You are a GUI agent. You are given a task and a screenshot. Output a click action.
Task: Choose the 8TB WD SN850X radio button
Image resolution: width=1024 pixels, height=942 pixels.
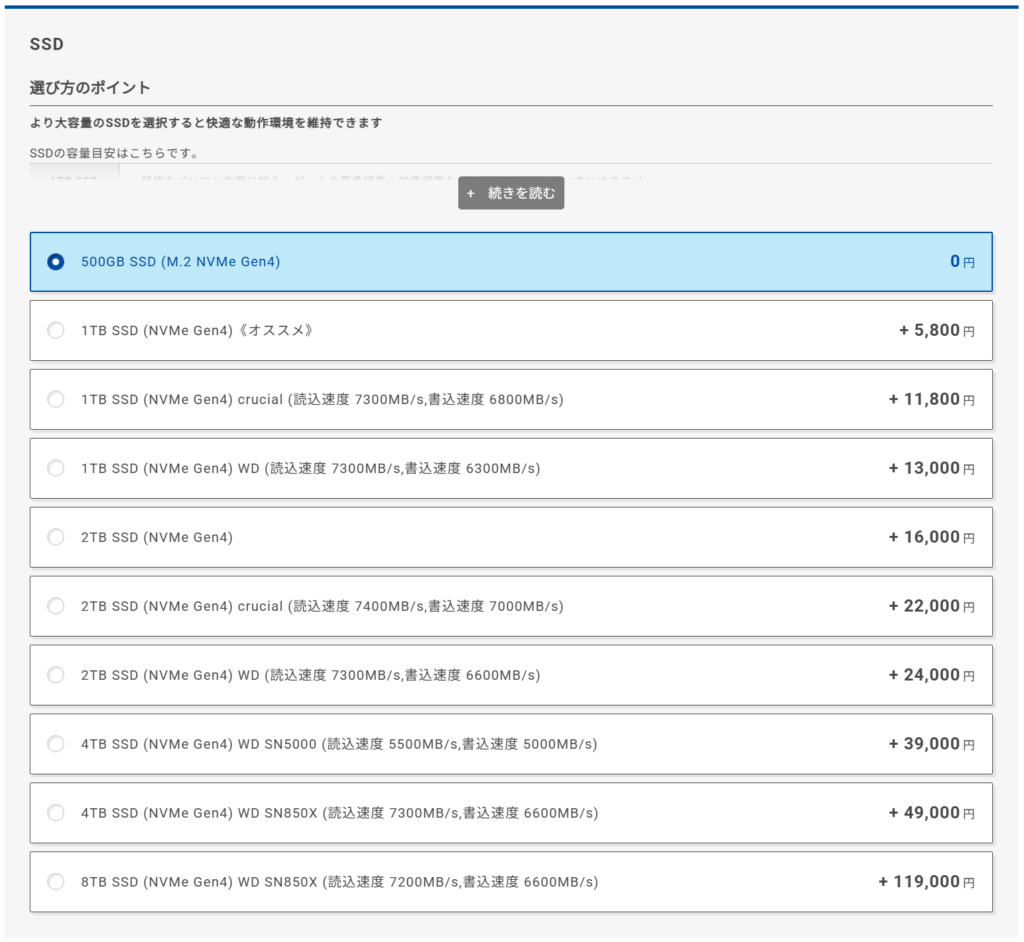coord(56,882)
